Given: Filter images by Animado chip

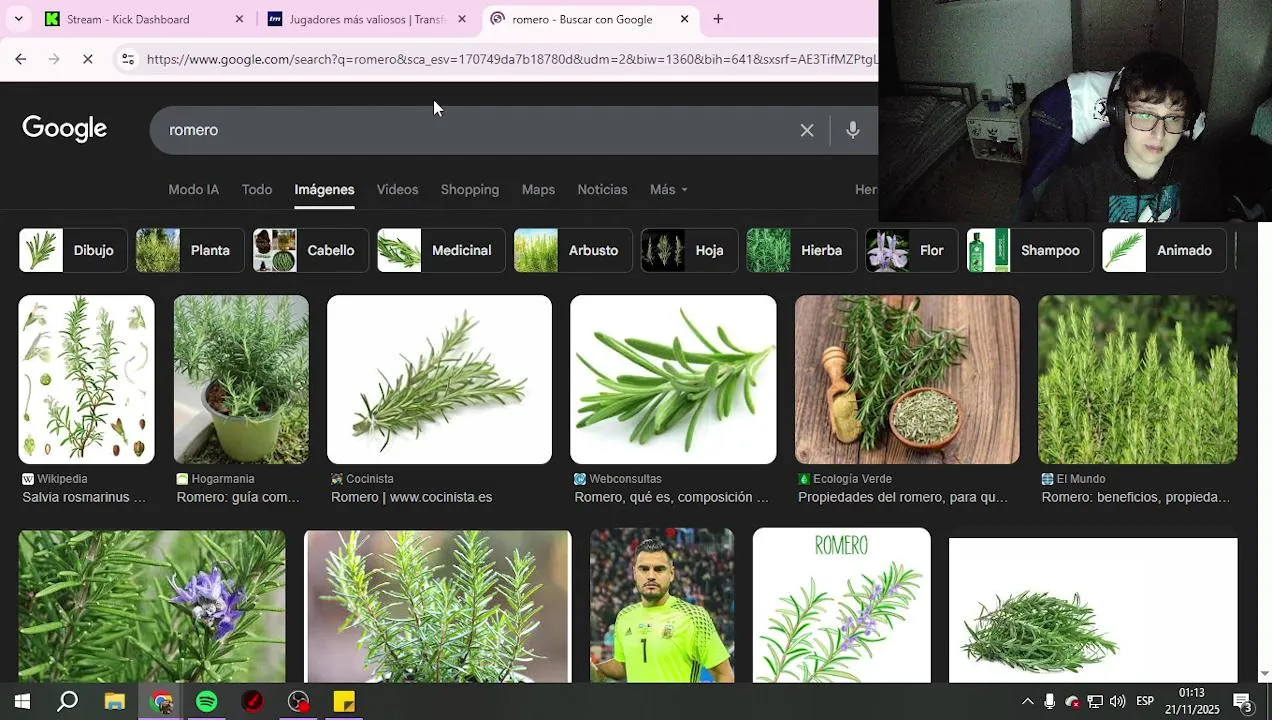Looking at the screenshot, I should (1164, 250).
